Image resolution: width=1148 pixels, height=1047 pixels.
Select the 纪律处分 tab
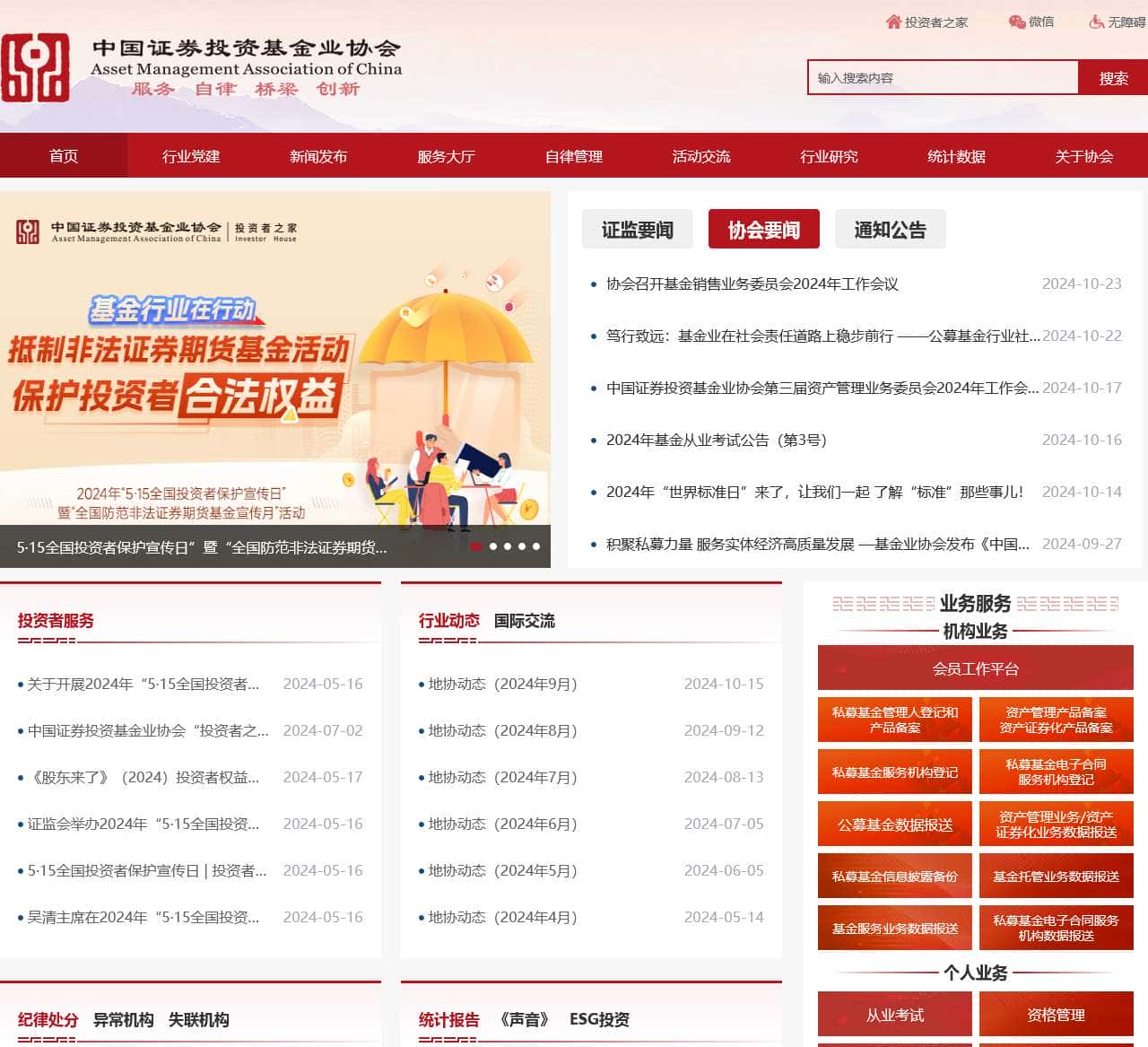(x=48, y=1019)
